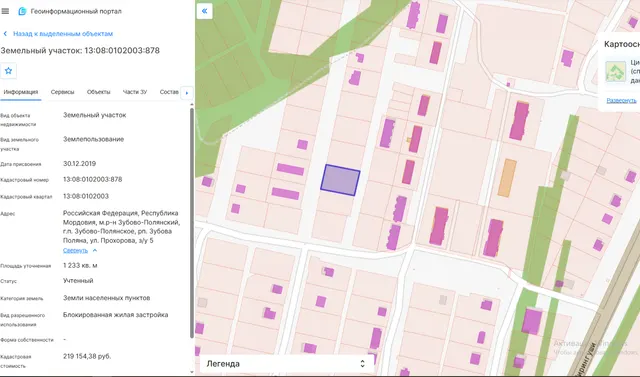The width and height of the screenshot is (640, 377).
Task: Click the parcel title heading text
Action: (80, 51)
